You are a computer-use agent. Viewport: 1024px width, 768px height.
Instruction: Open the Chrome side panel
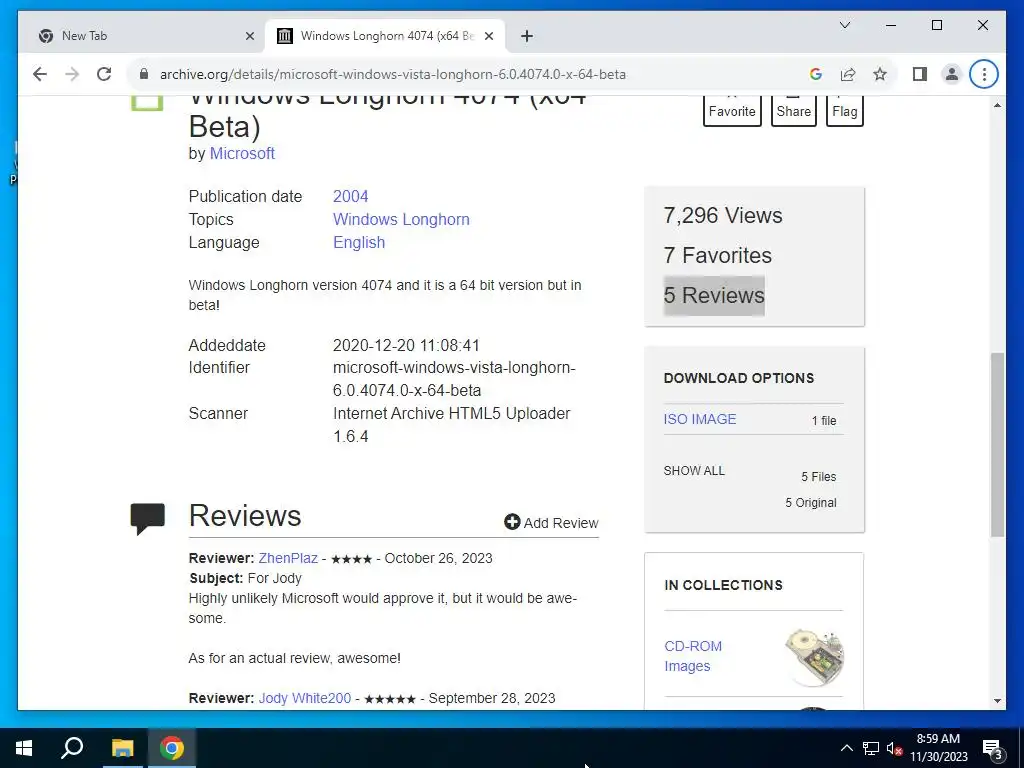pos(920,74)
